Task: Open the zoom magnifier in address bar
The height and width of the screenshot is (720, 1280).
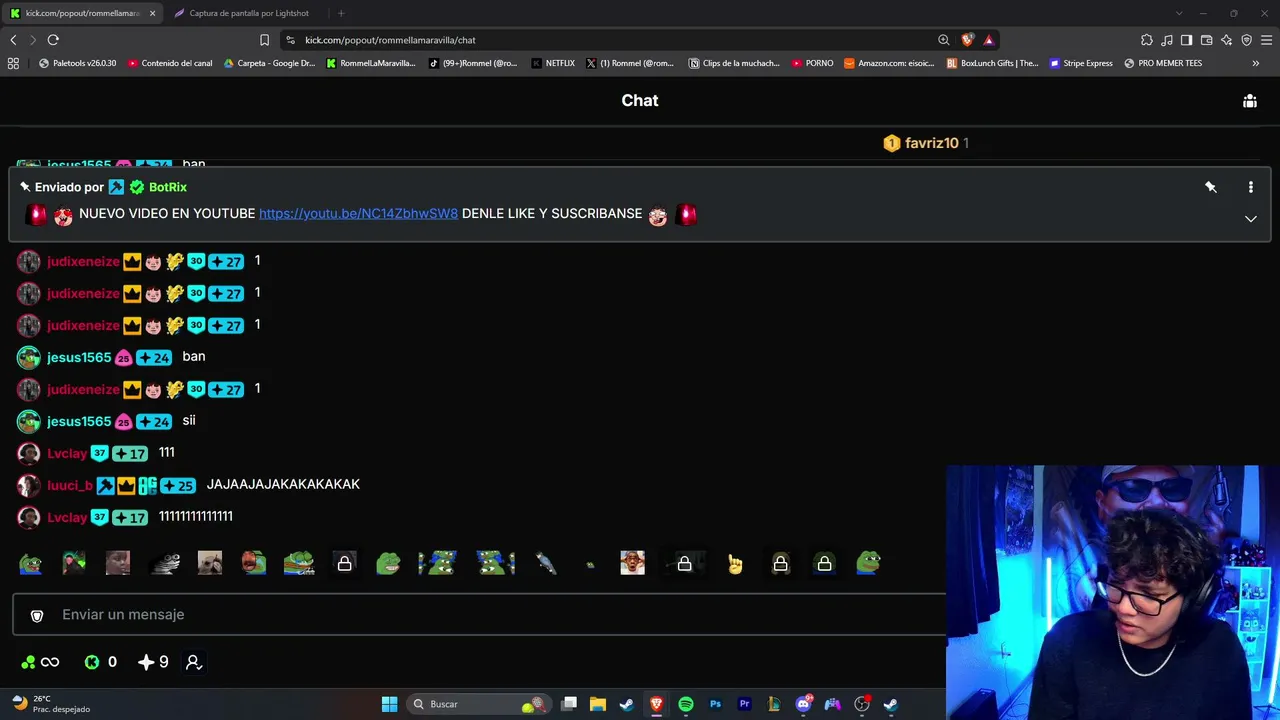Action: coord(944,40)
